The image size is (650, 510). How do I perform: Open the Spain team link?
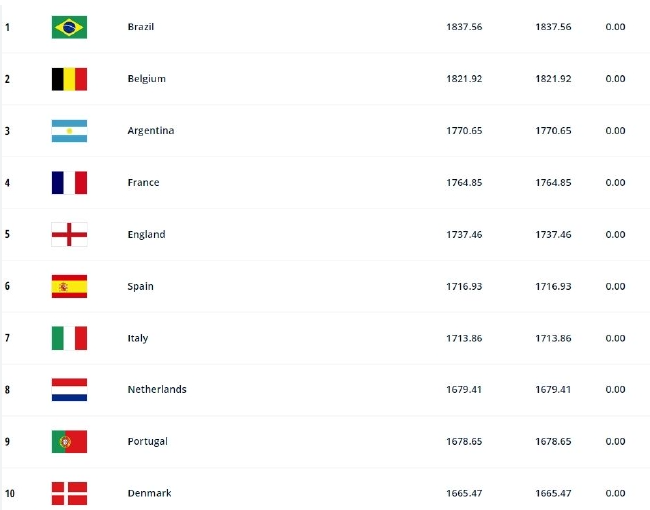(141, 287)
